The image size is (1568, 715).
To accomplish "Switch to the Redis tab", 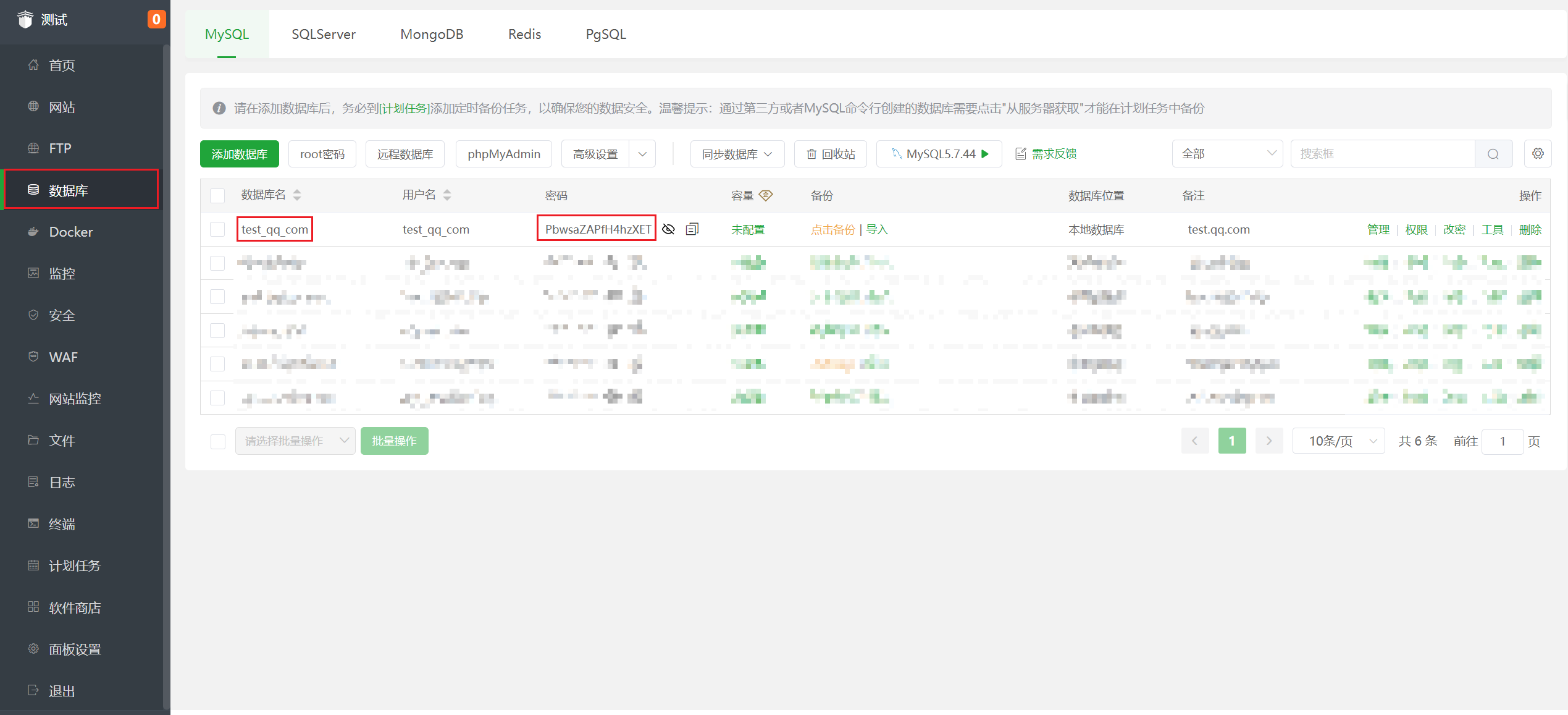I will tap(524, 34).
